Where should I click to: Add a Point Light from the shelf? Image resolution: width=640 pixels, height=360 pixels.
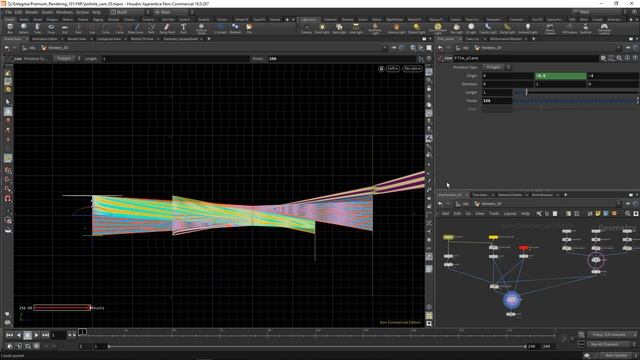pos(322,28)
